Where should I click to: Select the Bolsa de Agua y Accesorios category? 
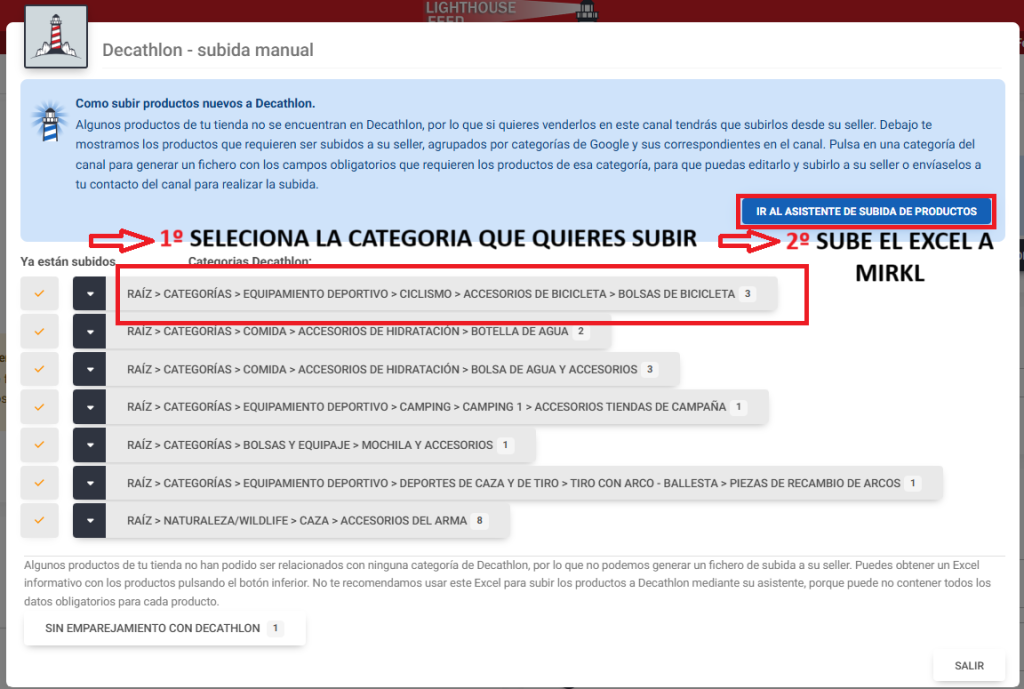(393, 370)
